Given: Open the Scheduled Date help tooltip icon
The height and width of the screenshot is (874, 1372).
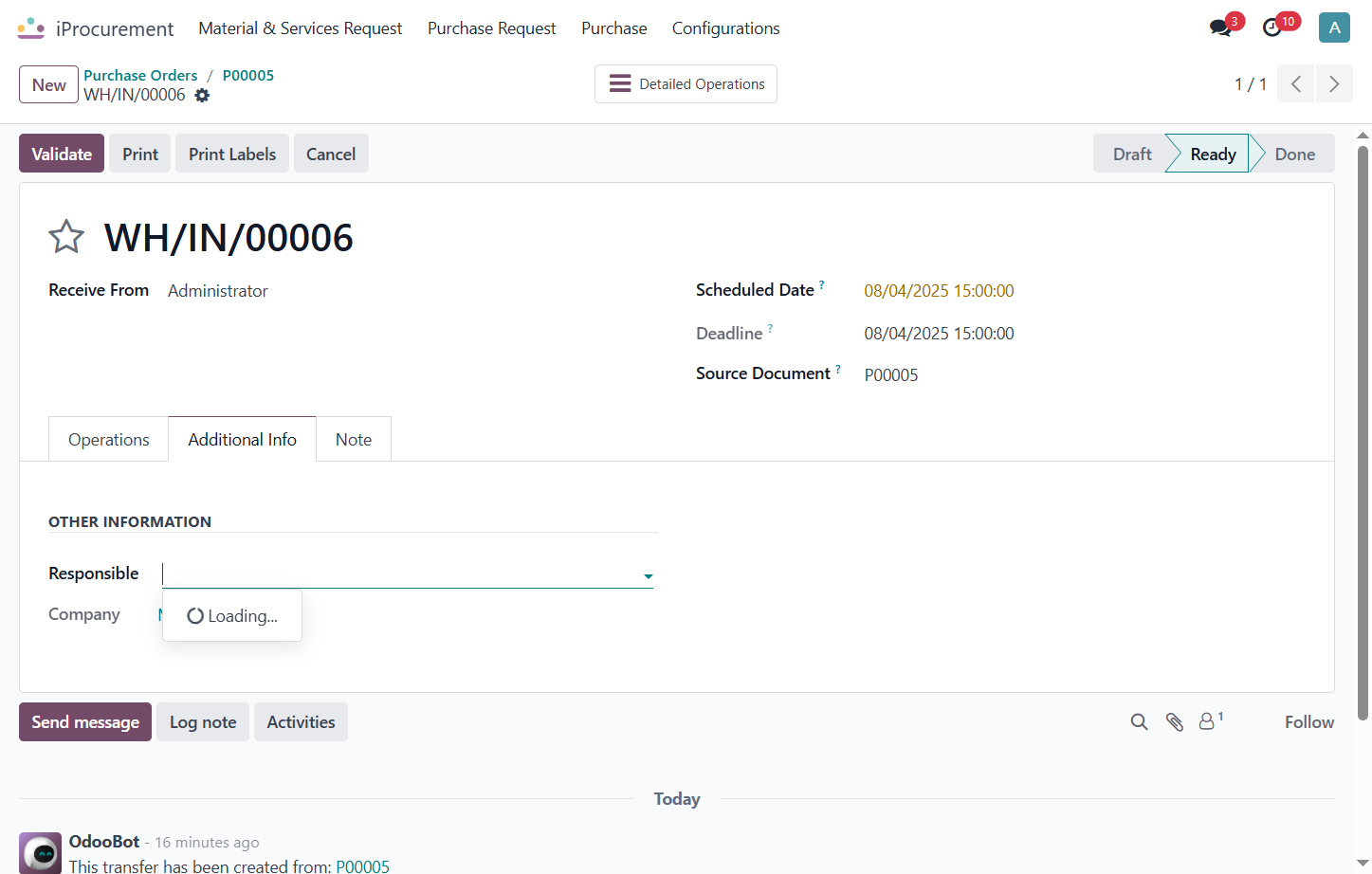Looking at the screenshot, I should click(x=822, y=284).
